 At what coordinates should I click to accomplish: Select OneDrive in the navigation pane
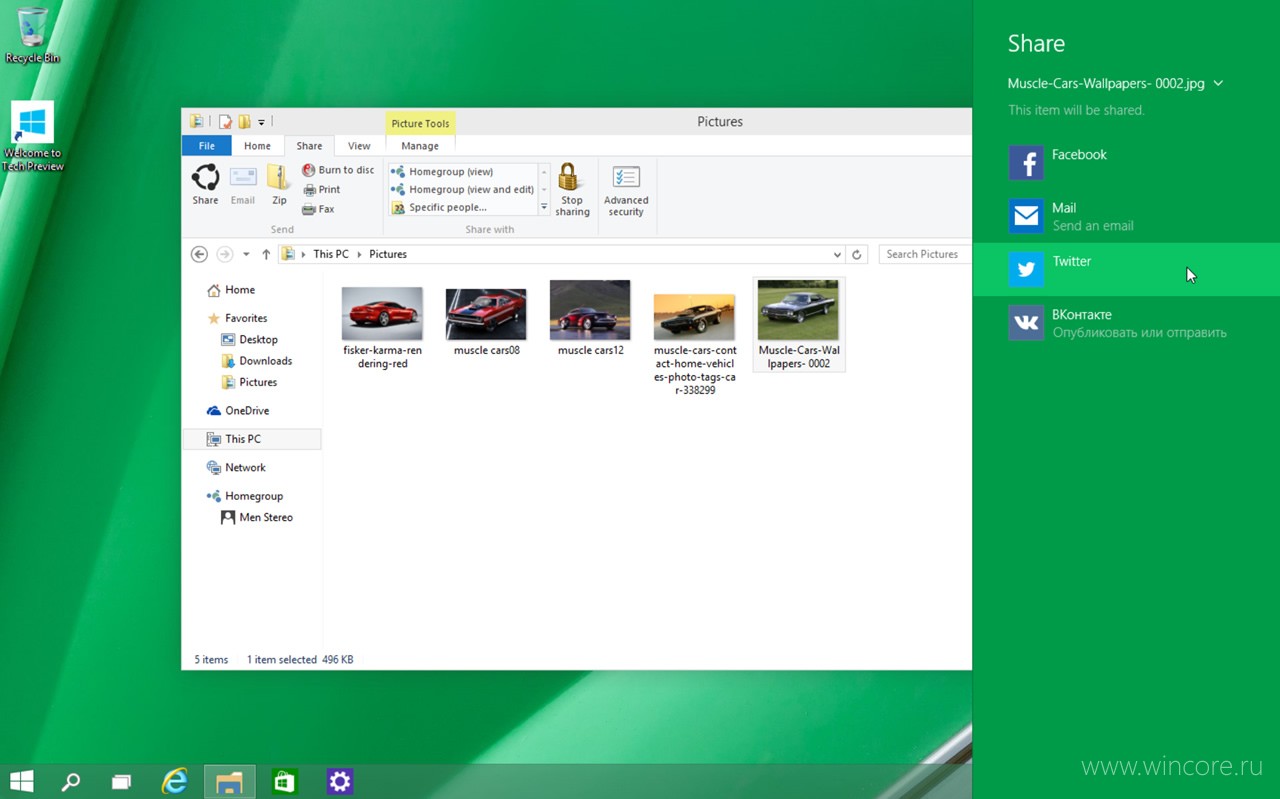click(x=238, y=411)
